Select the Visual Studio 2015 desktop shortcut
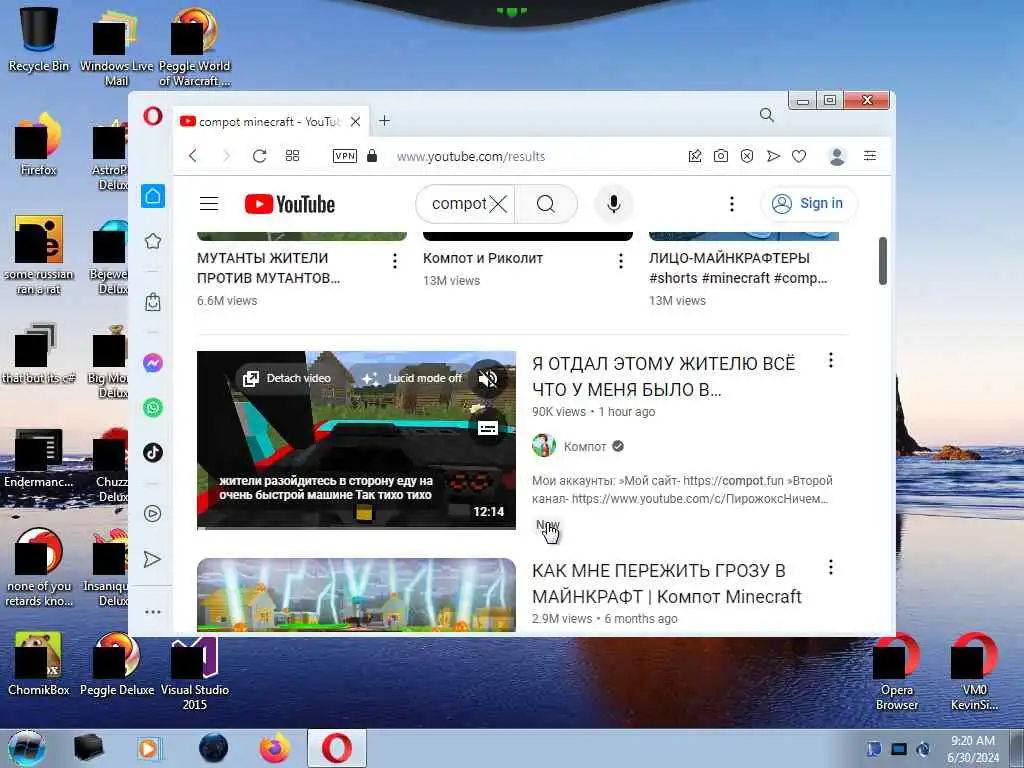 [x=195, y=673]
